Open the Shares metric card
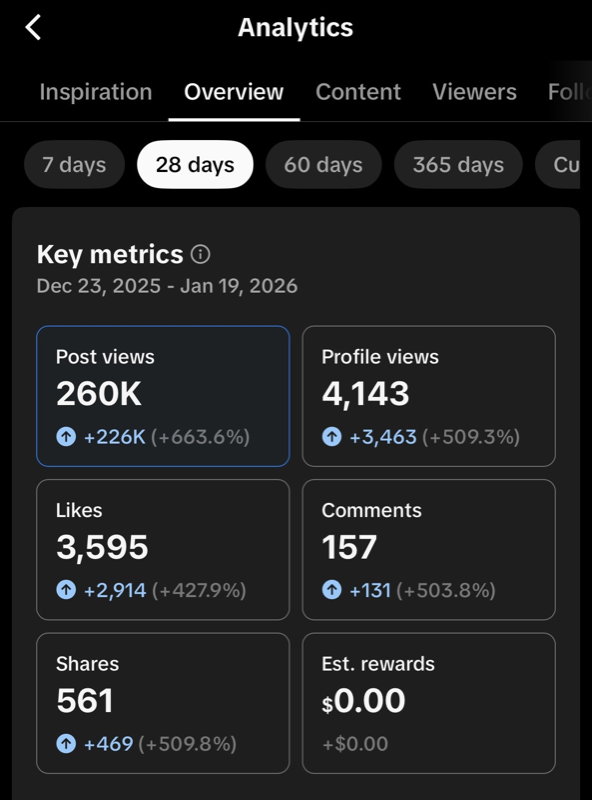592x800 pixels. coord(163,700)
